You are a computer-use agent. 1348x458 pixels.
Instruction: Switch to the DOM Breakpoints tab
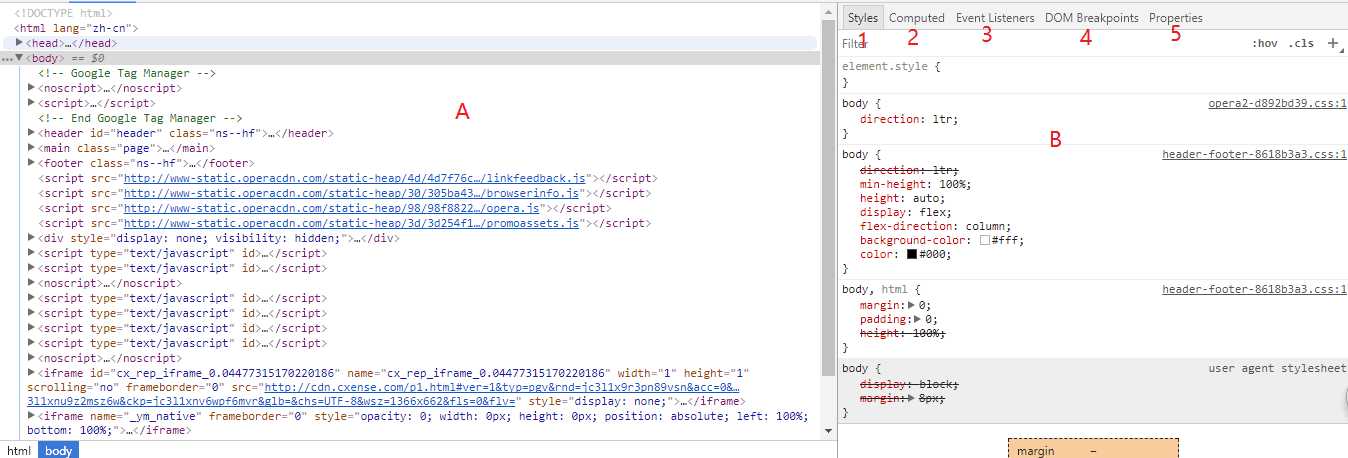click(x=1092, y=18)
